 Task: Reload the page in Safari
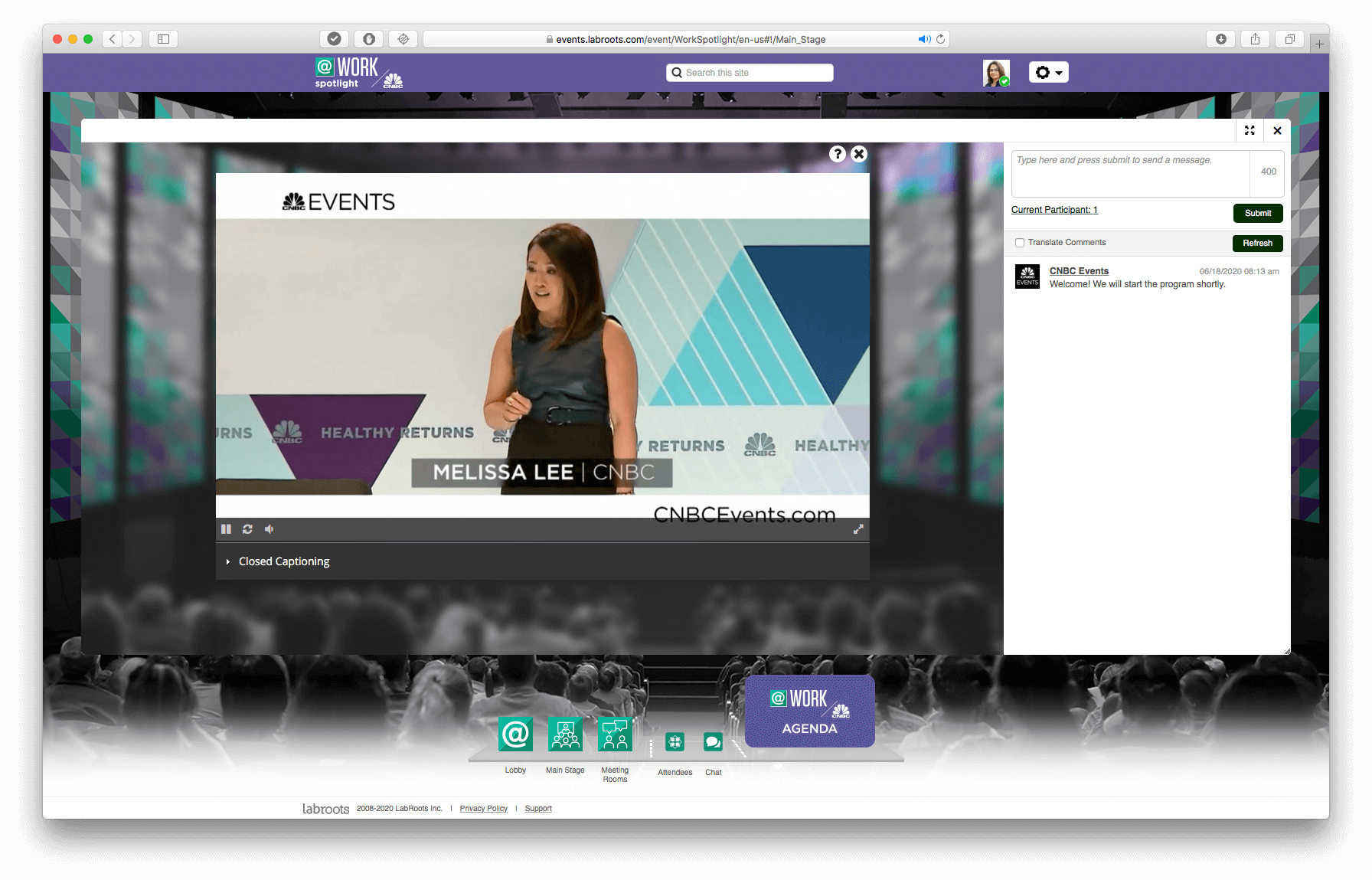pyautogui.click(x=940, y=39)
